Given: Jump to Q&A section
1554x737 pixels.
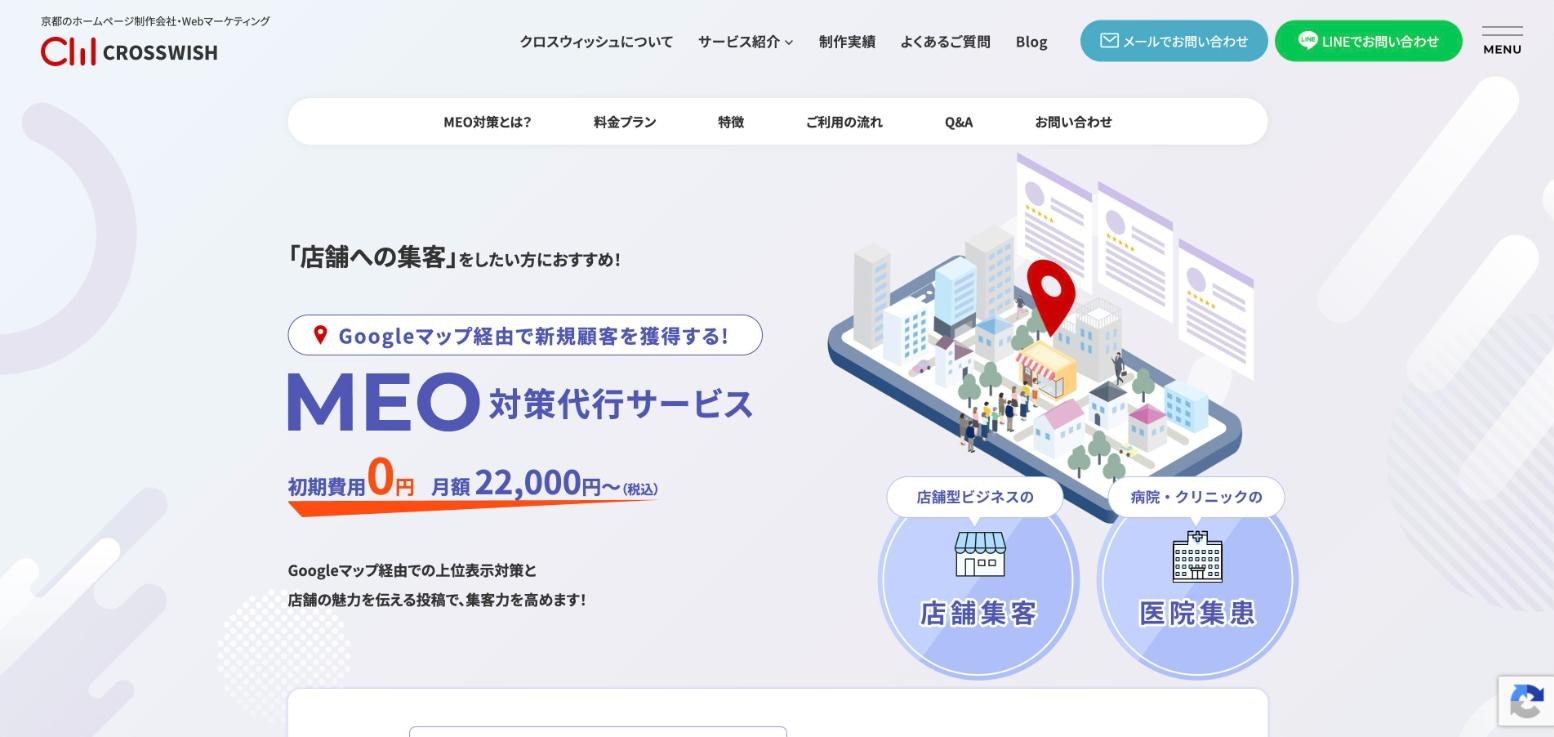Looking at the screenshot, I should pos(958,122).
